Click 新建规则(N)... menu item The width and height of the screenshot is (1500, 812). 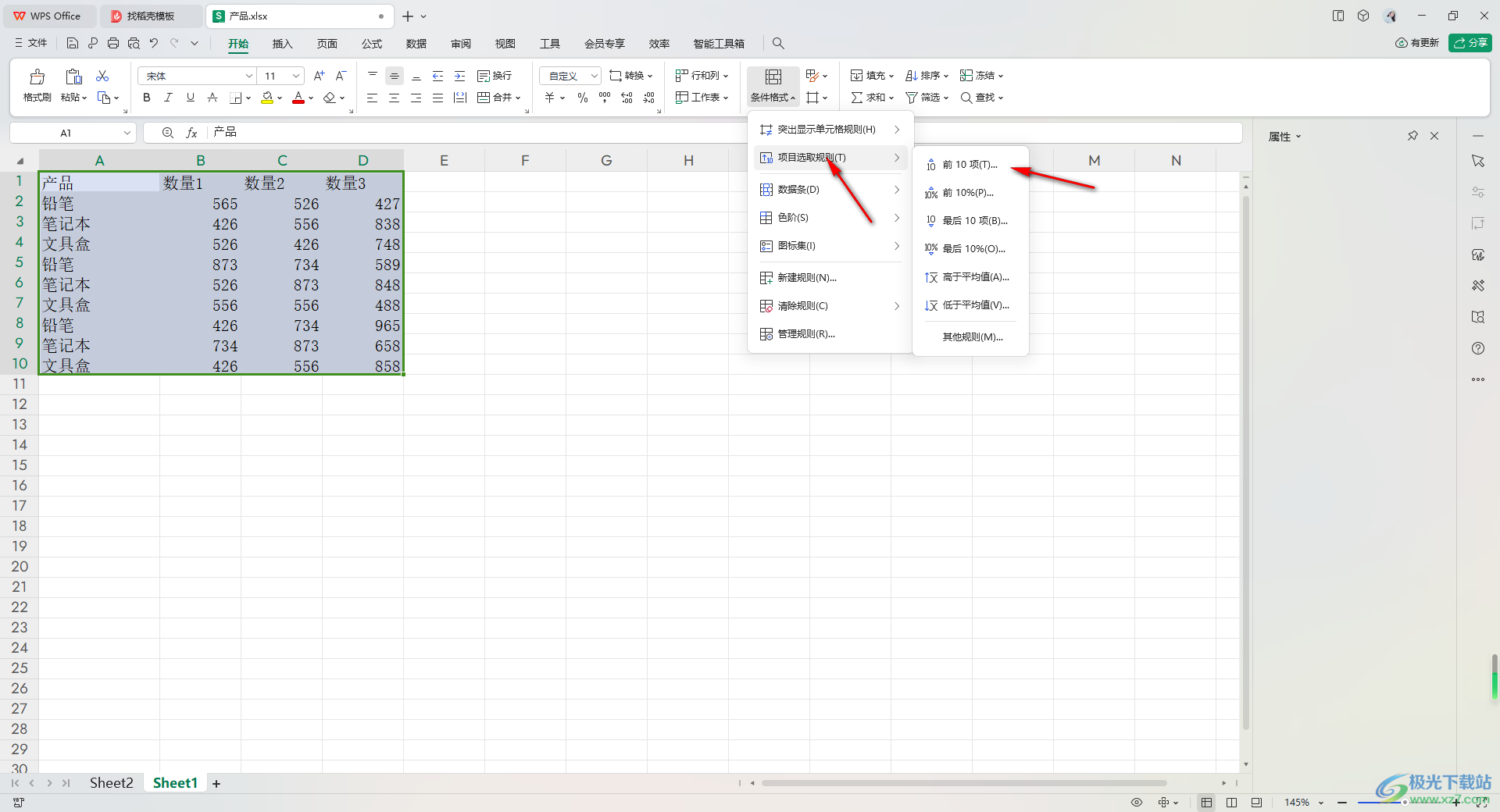(830, 278)
